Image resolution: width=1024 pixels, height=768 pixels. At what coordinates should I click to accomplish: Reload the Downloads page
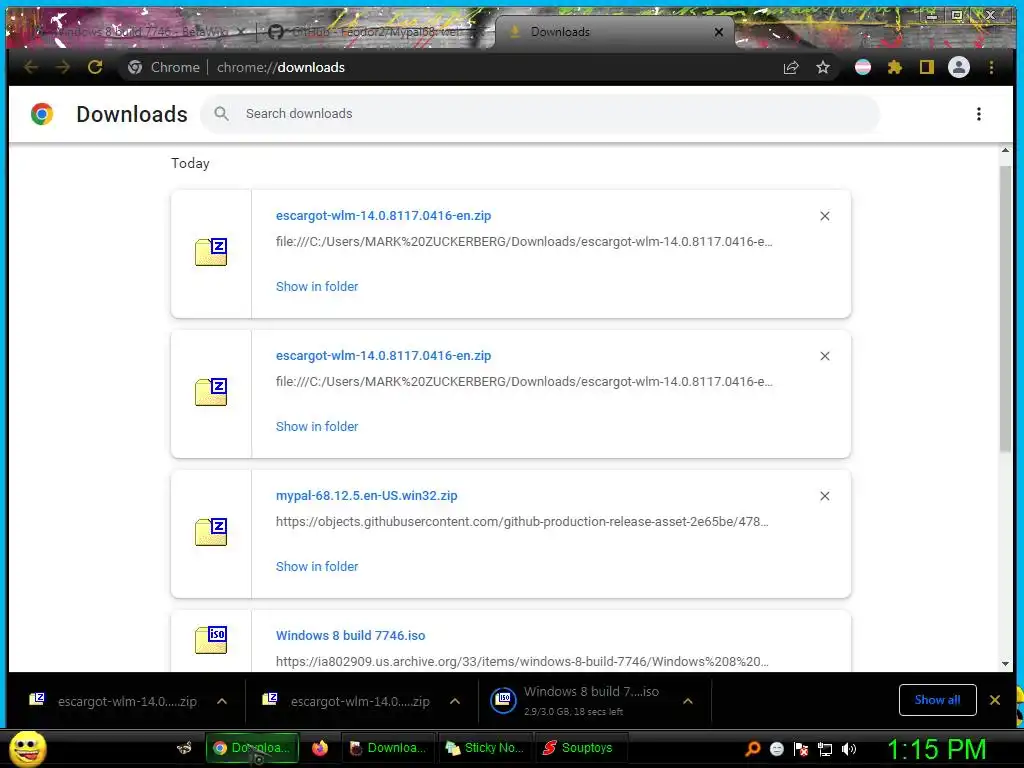(x=95, y=67)
